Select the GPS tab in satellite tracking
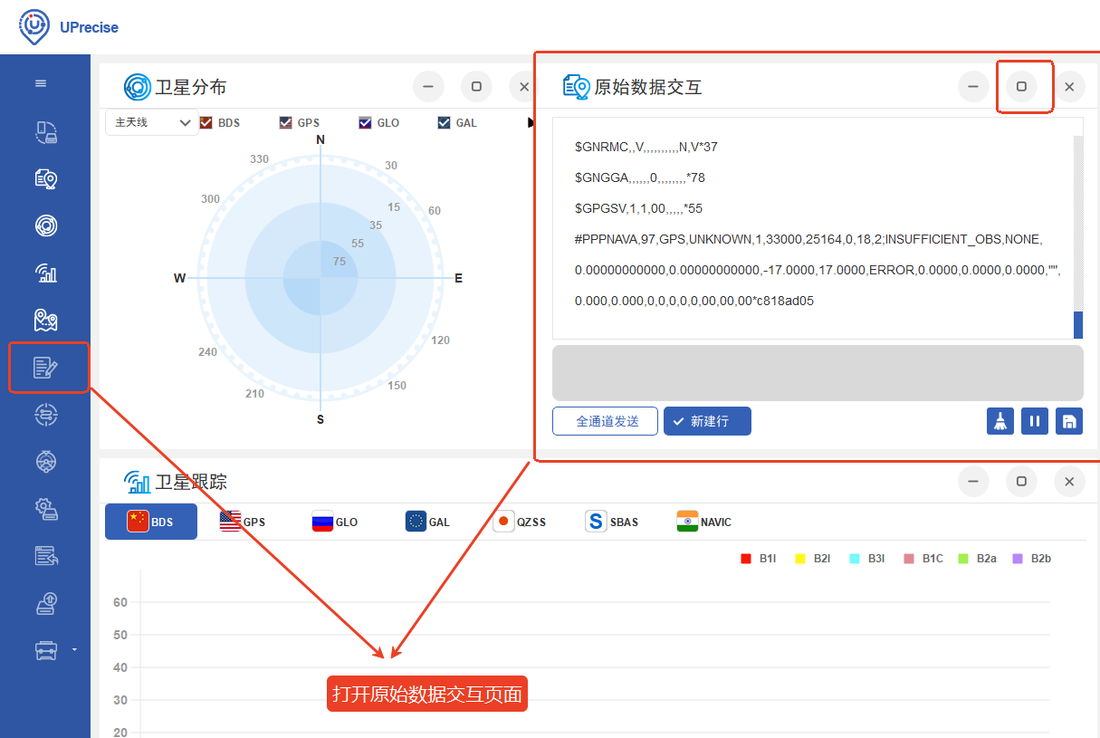Viewport: 1100px width, 738px height. [242, 522]
